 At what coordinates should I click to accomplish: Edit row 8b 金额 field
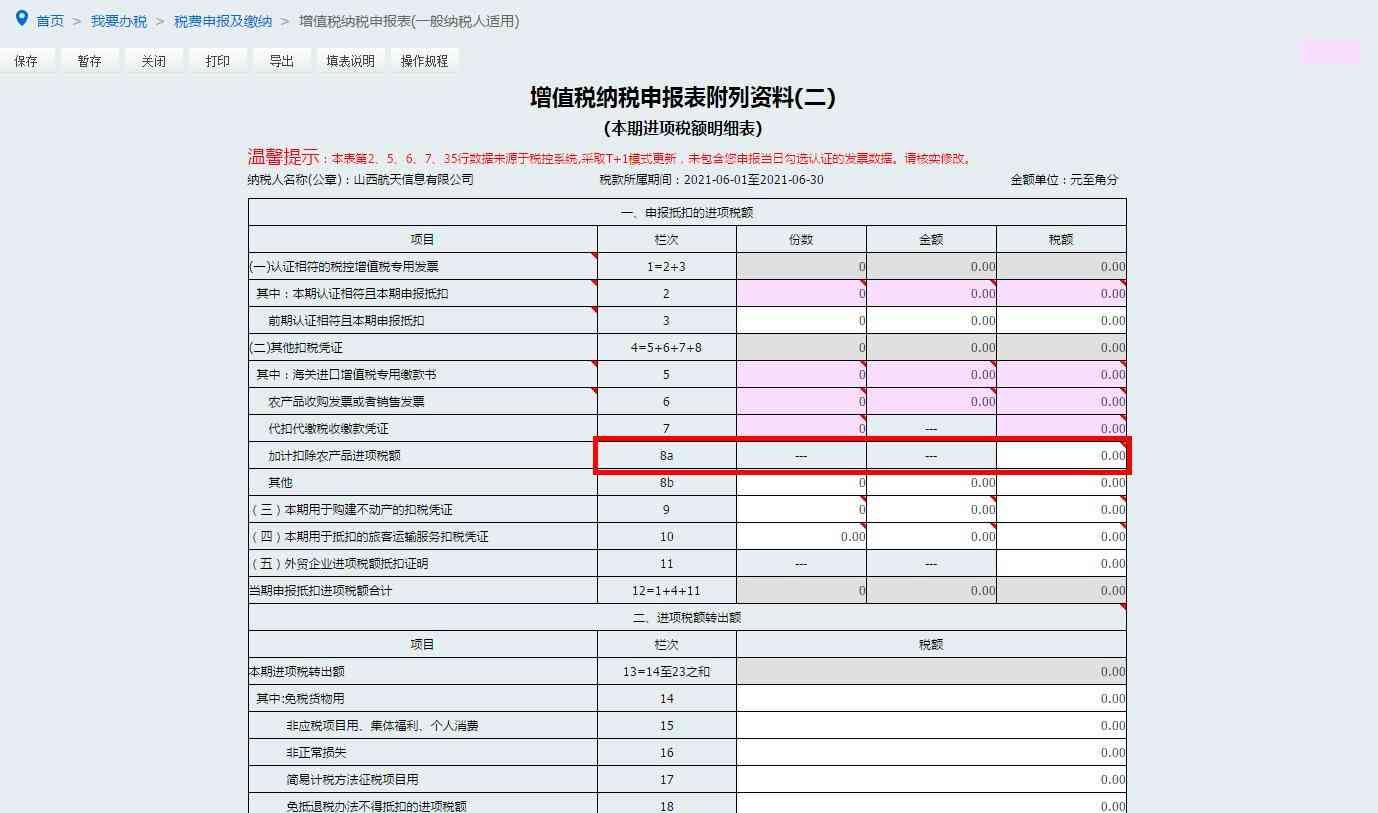(x=931, y=483)
